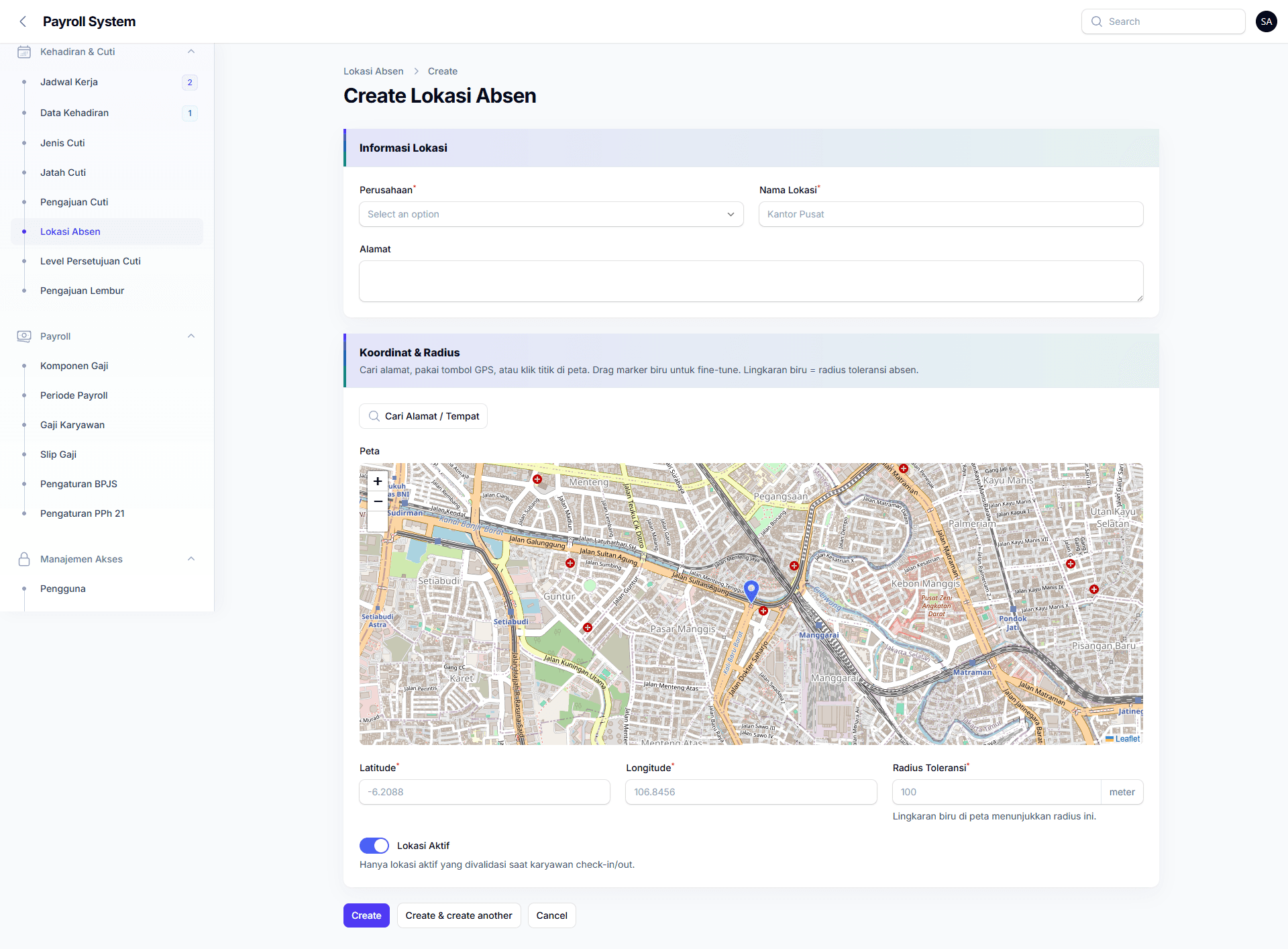
Task: Open Komponen Gaji page
Action: point(107,366)
